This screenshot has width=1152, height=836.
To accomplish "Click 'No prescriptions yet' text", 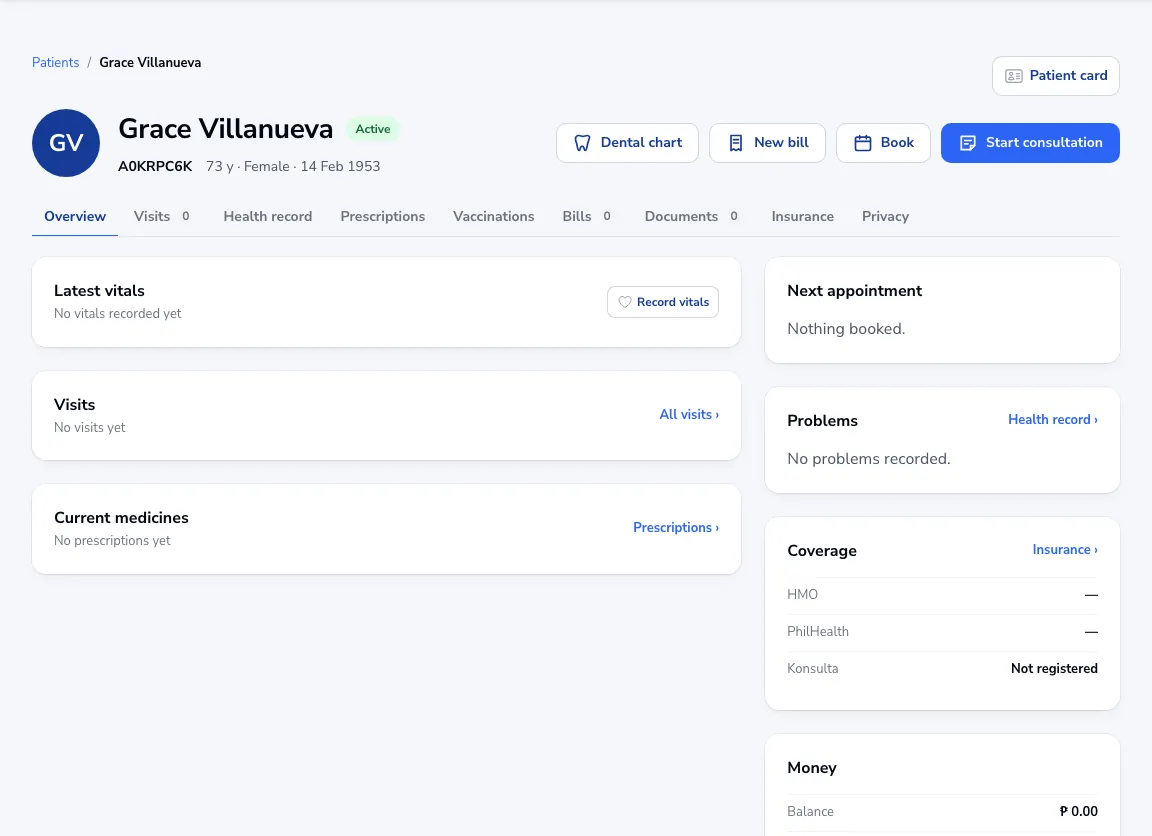I will pyautogui.click(x=112, y=541).
